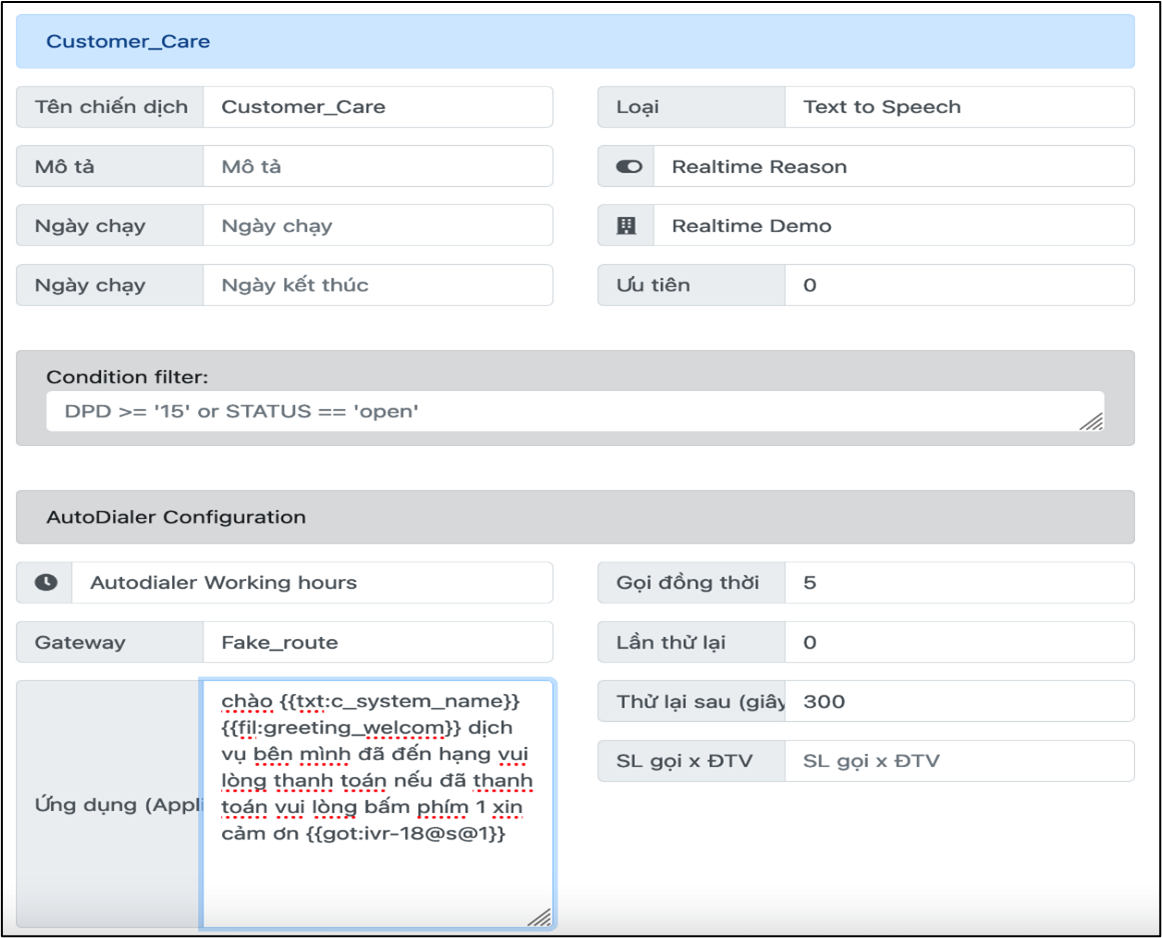
Task: Click the Gọi đồng thời value field
Action: point(958,583)
